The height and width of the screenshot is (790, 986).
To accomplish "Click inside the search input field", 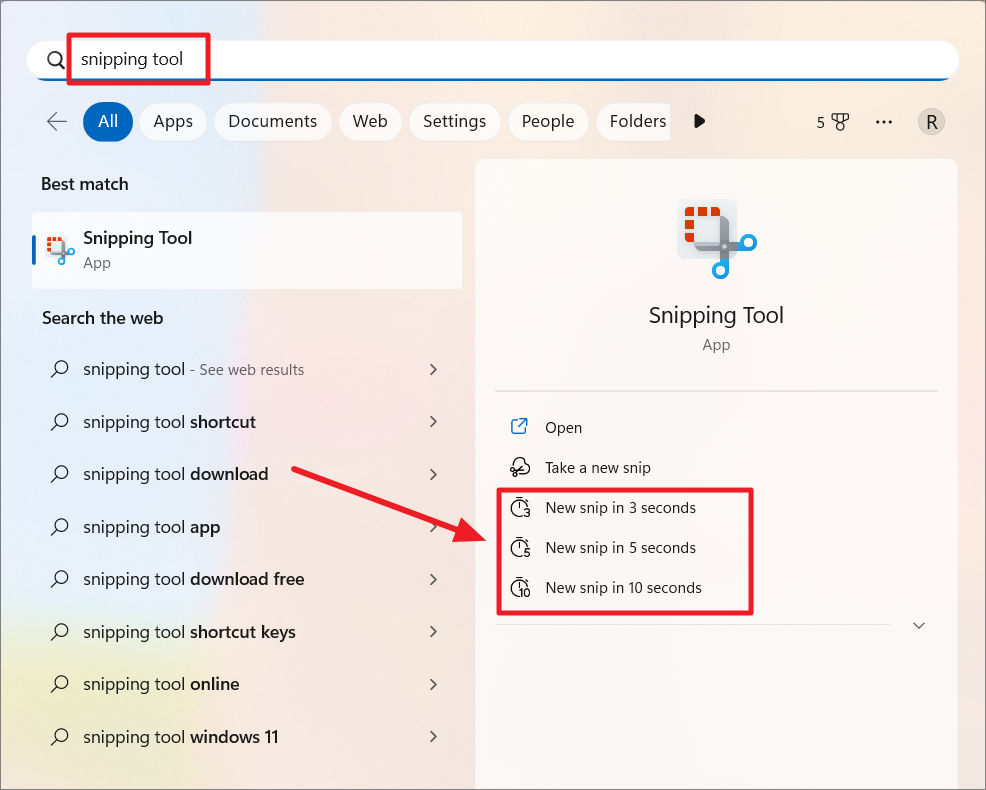I will pyautogui.click(x=400, y=59).
